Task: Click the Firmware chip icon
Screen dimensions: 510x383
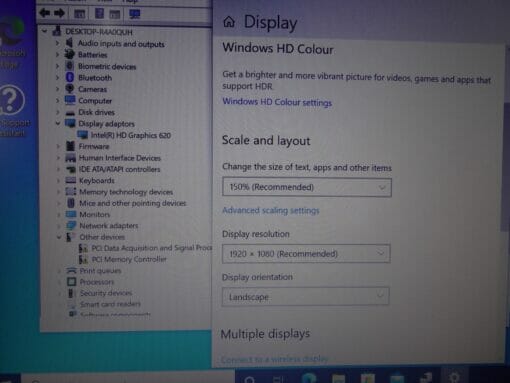Action: pos(70,146)
